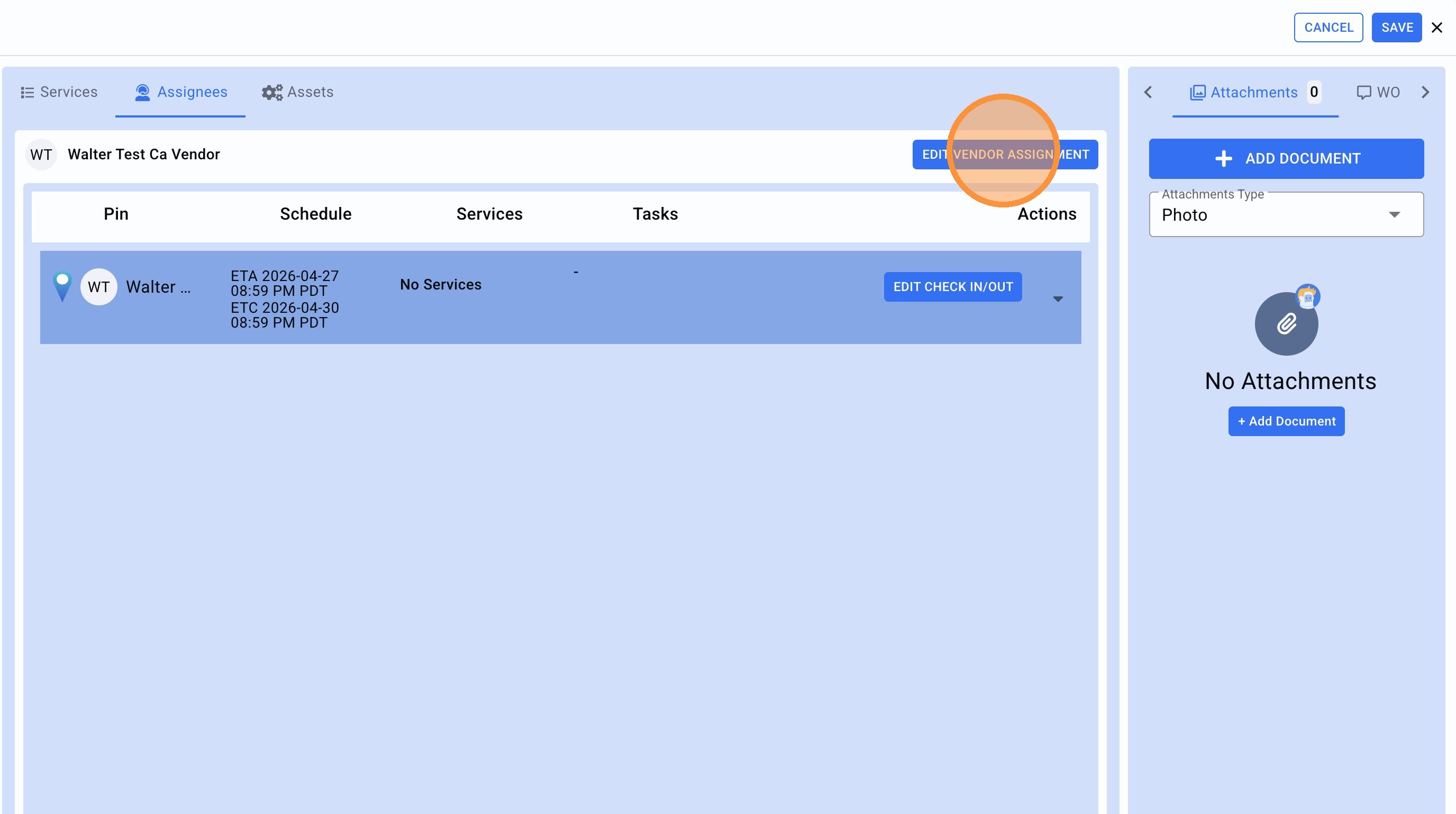Click the paperclip No Attachments icon
The height and width of the screenshot is (814, 1456).
click(x=1286, y=324)
